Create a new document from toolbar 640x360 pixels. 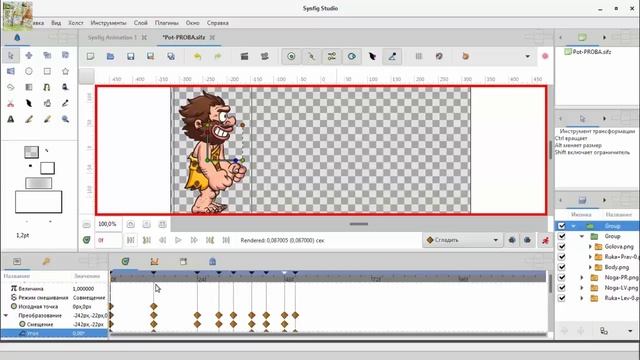(90, 56)
